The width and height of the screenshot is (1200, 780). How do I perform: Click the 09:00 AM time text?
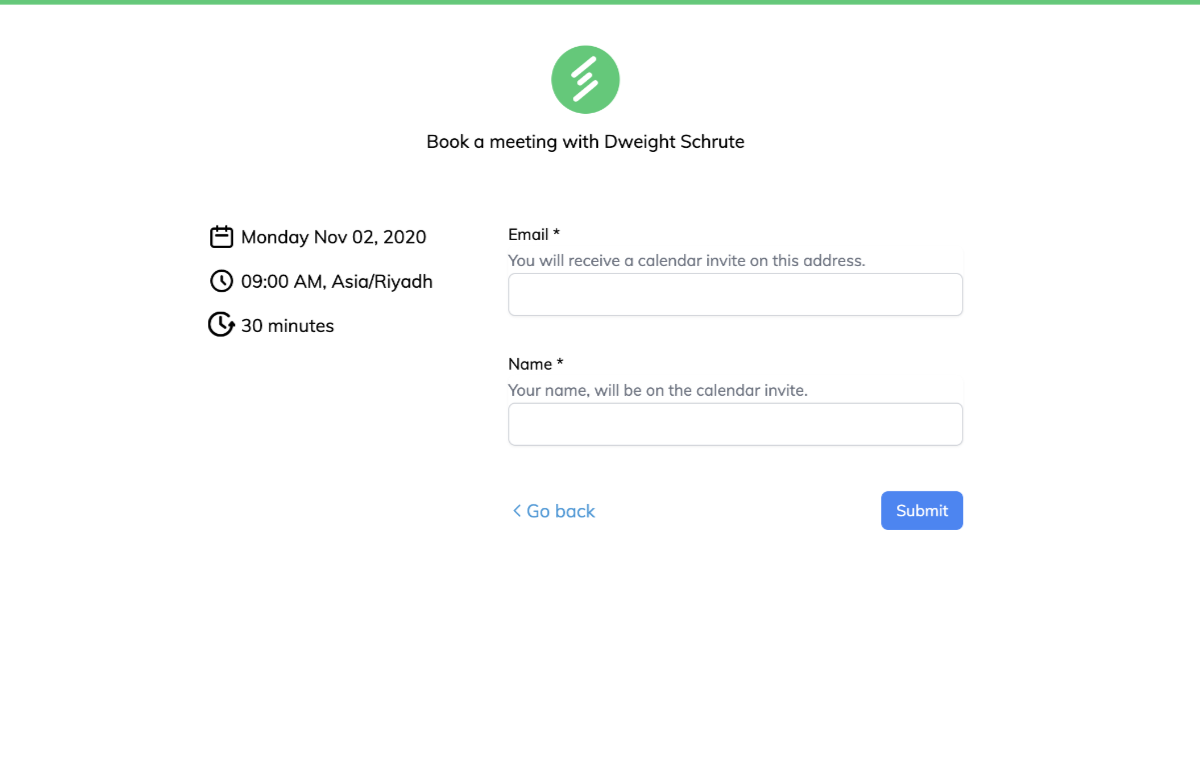tap(281, 282)
